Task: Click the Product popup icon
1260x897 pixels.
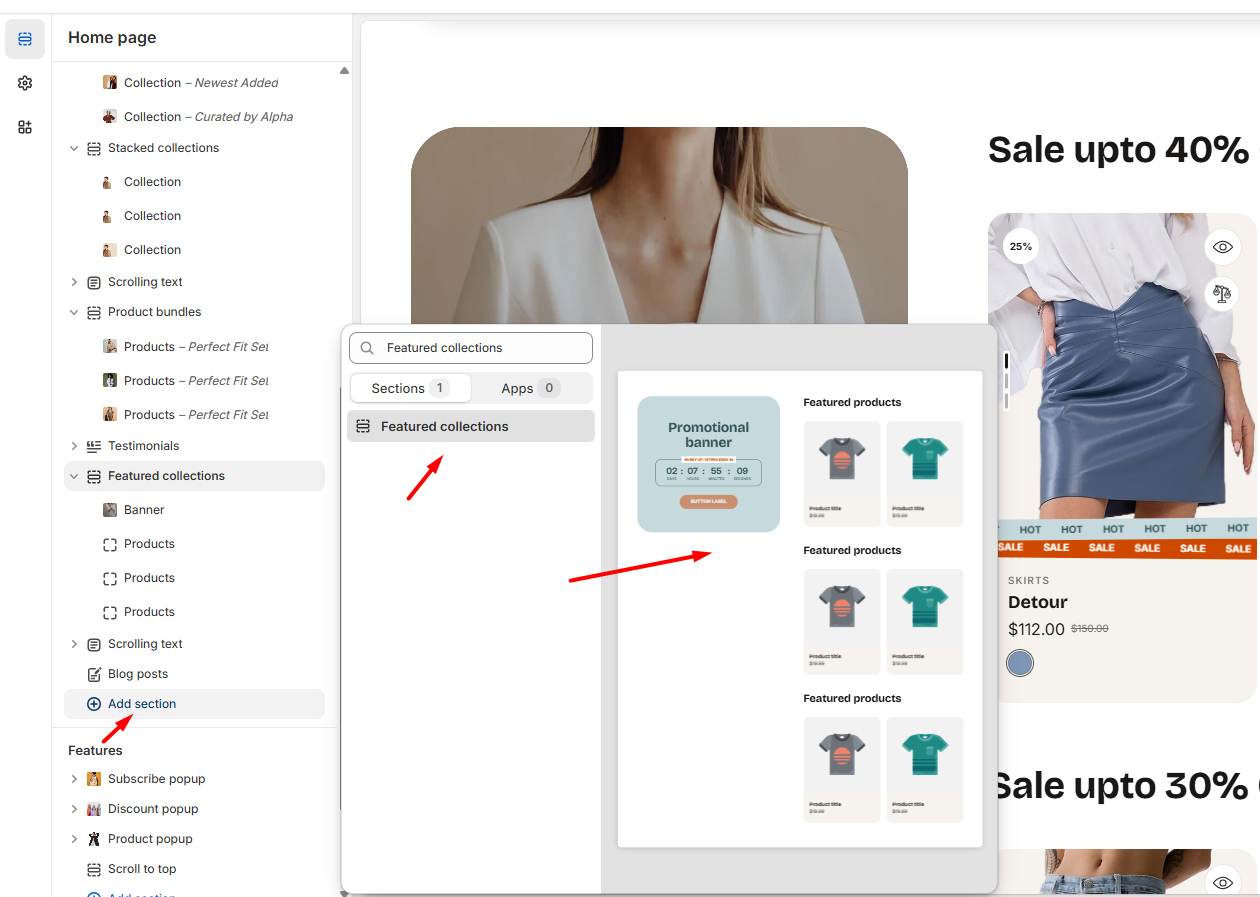Action: coord(94,839)
